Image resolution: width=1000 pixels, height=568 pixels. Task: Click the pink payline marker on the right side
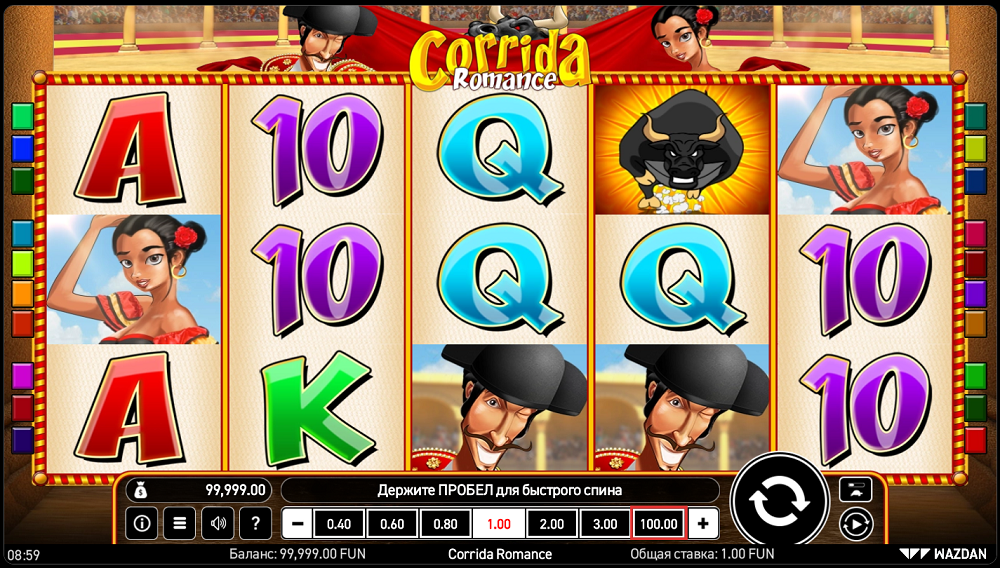click(x=975, y=233)
